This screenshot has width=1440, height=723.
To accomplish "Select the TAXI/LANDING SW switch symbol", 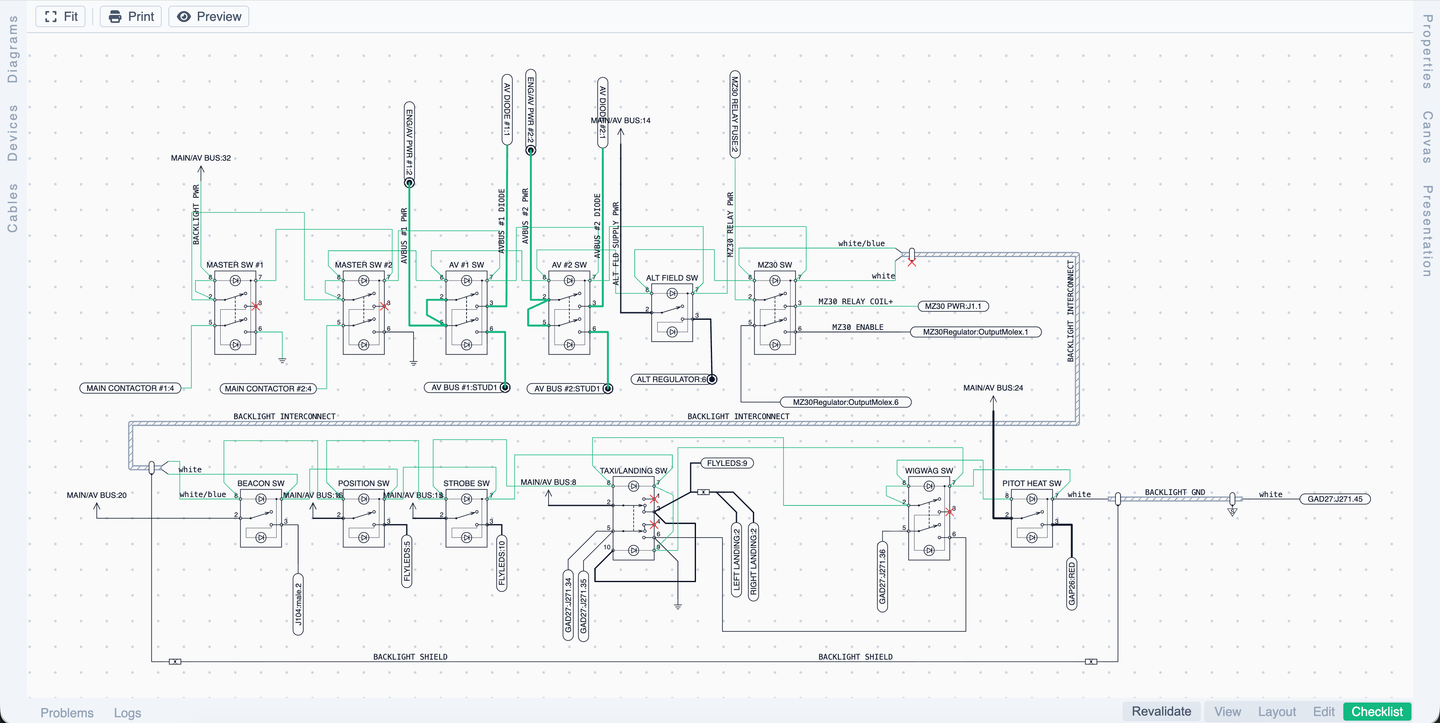I will pyautogui.click(x=634, y=518).
